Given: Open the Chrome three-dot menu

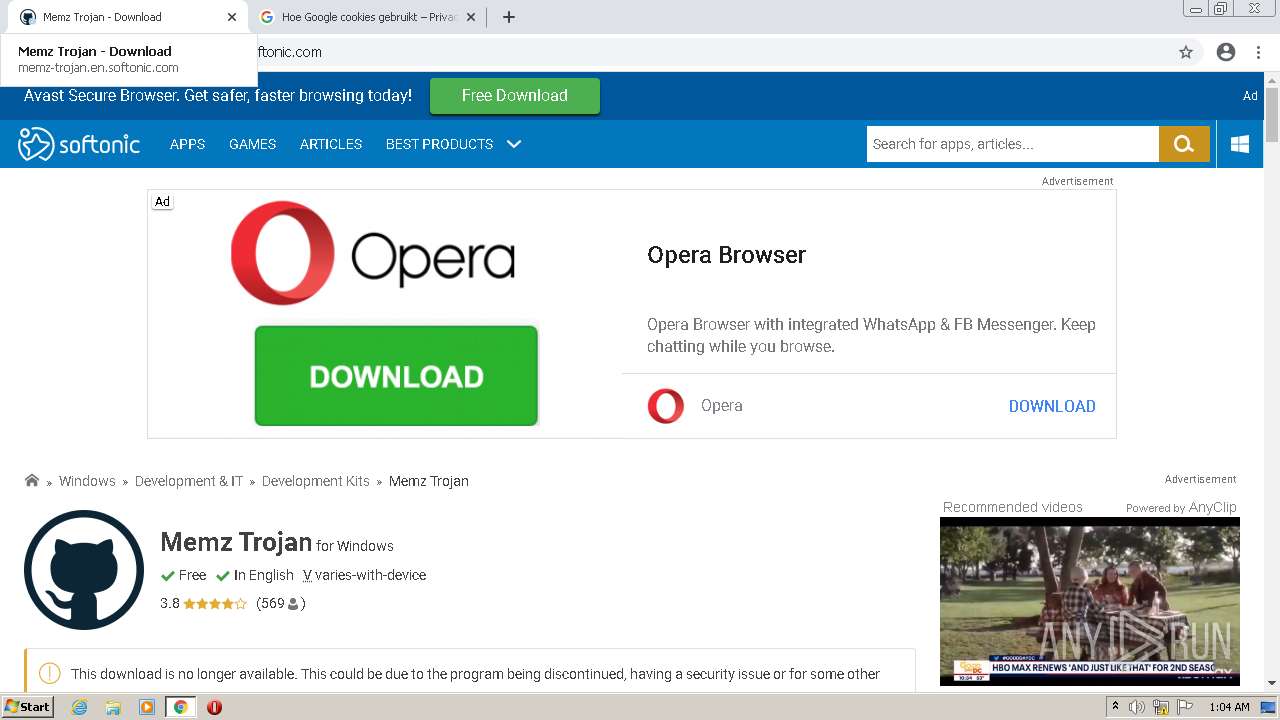Looking at the screenshot, I should (1258, 52).
